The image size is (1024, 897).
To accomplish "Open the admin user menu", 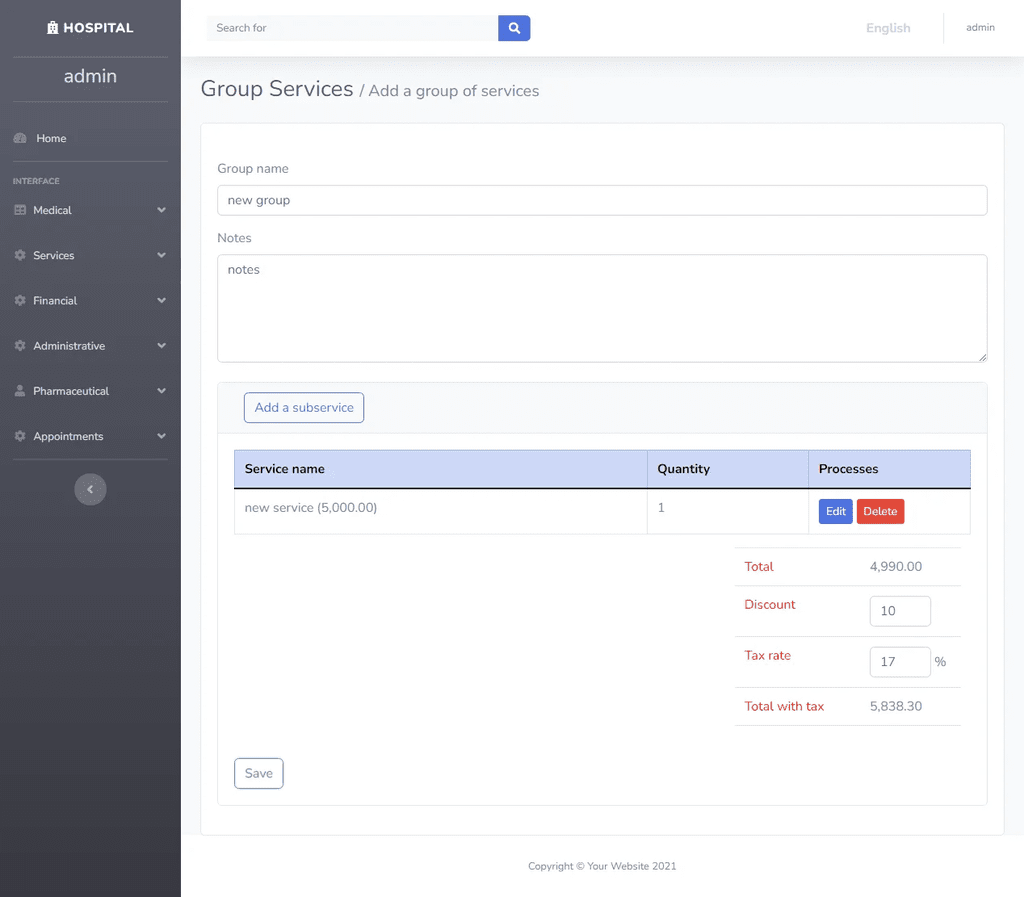I will [x=980, y=27].
